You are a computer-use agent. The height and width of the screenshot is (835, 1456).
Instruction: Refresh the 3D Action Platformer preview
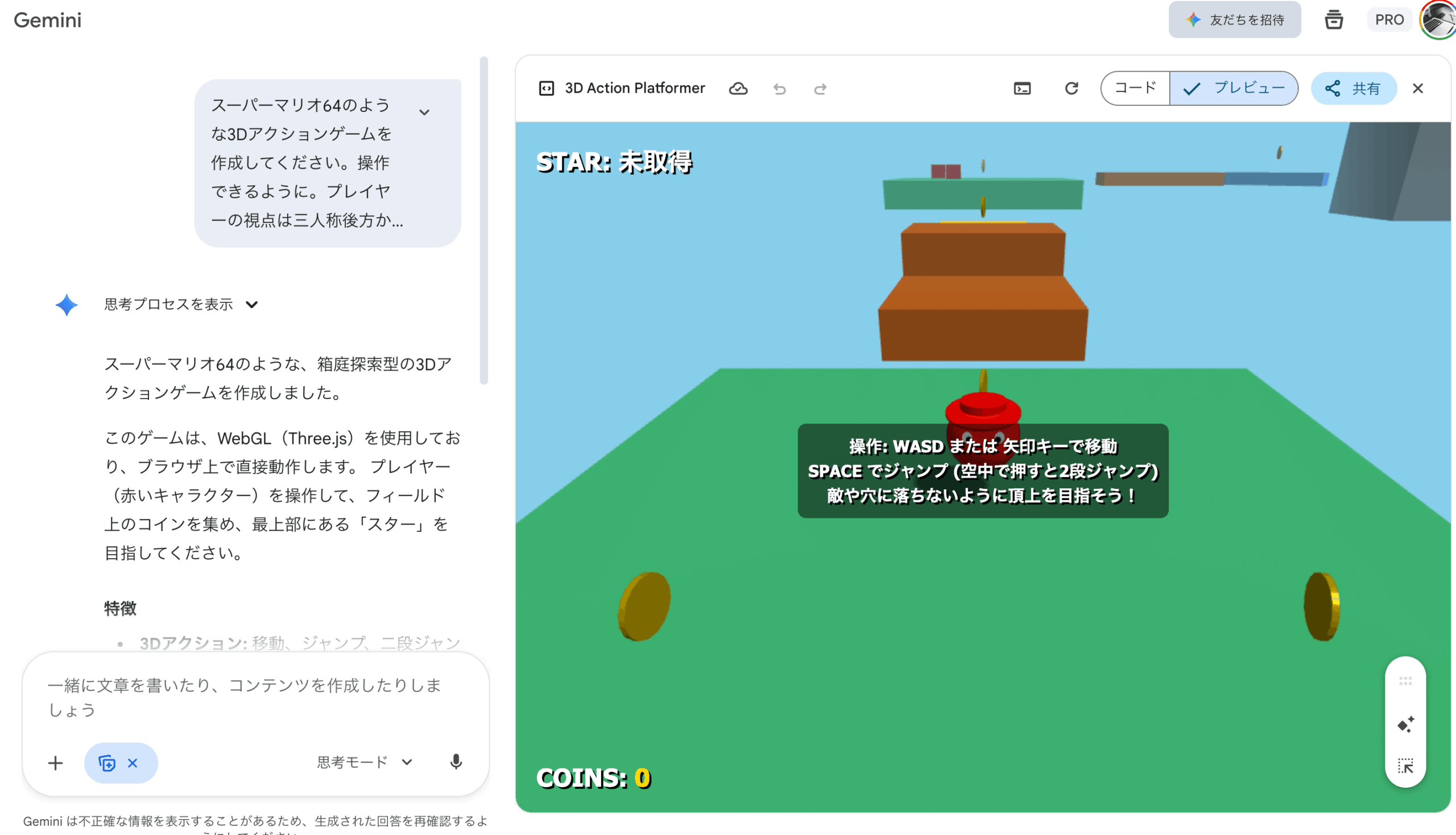[1071, 88]
